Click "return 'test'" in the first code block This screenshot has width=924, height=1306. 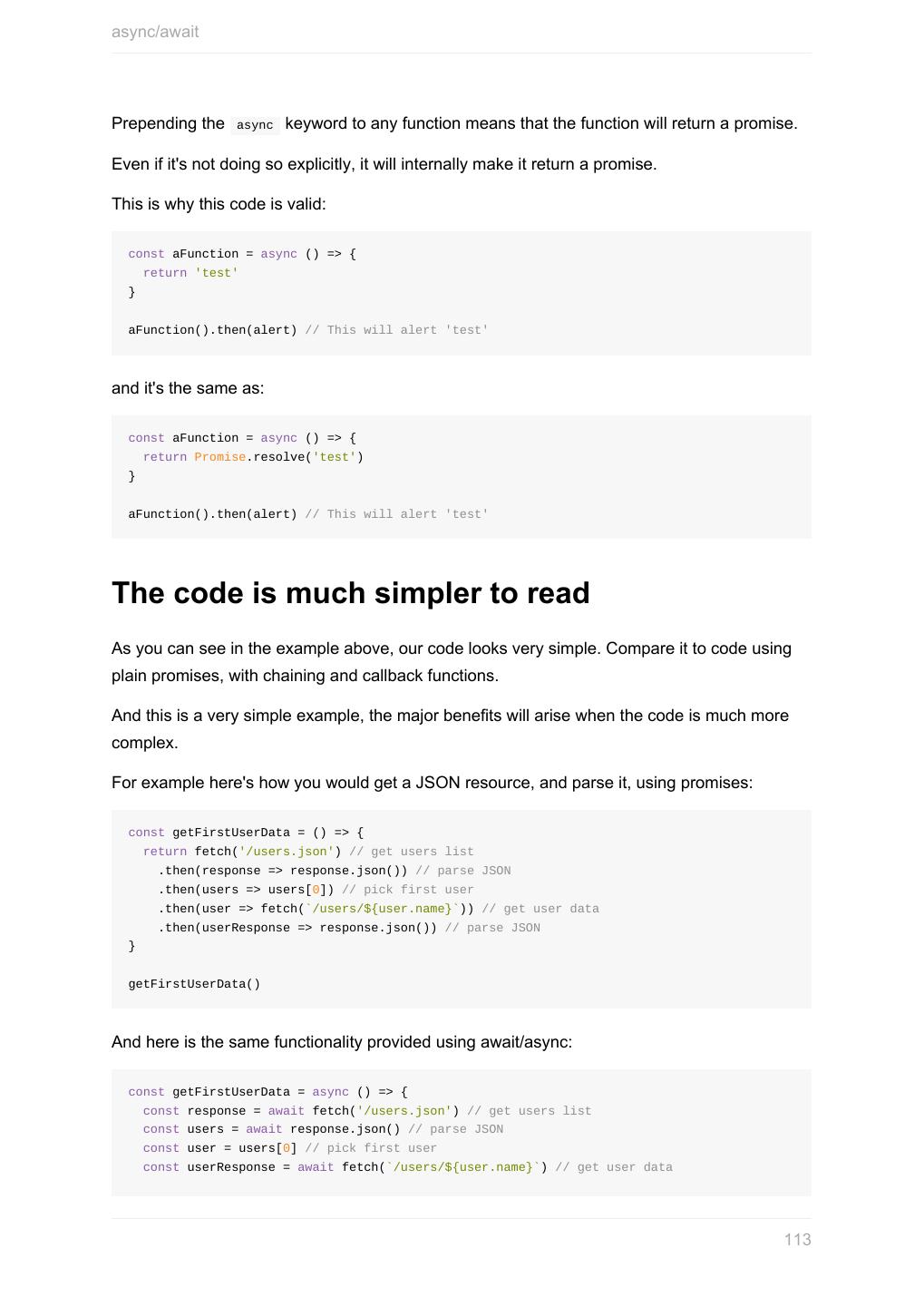(190, 273)
